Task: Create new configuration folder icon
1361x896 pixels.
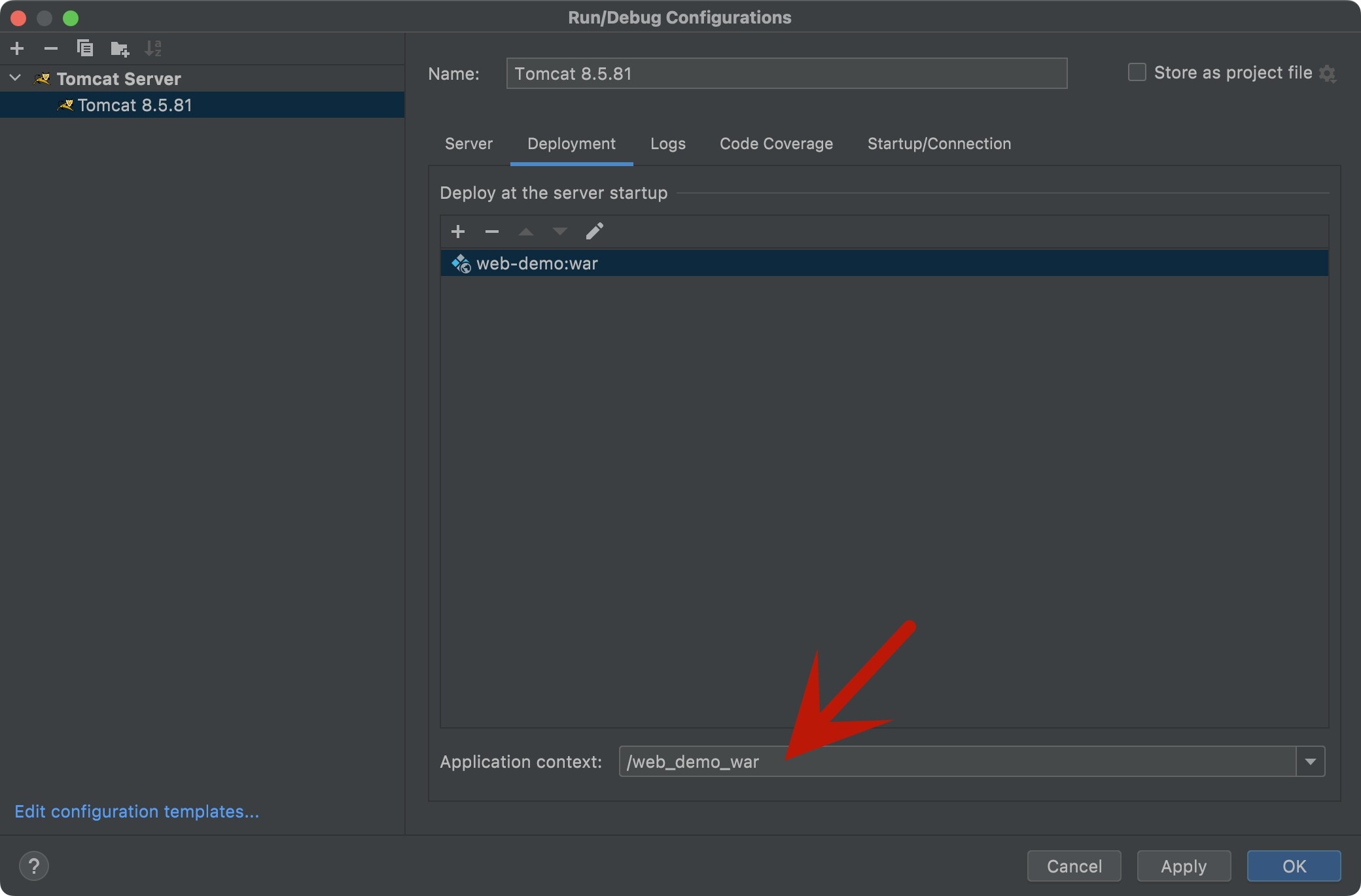Action: click(x=120, y=48)
